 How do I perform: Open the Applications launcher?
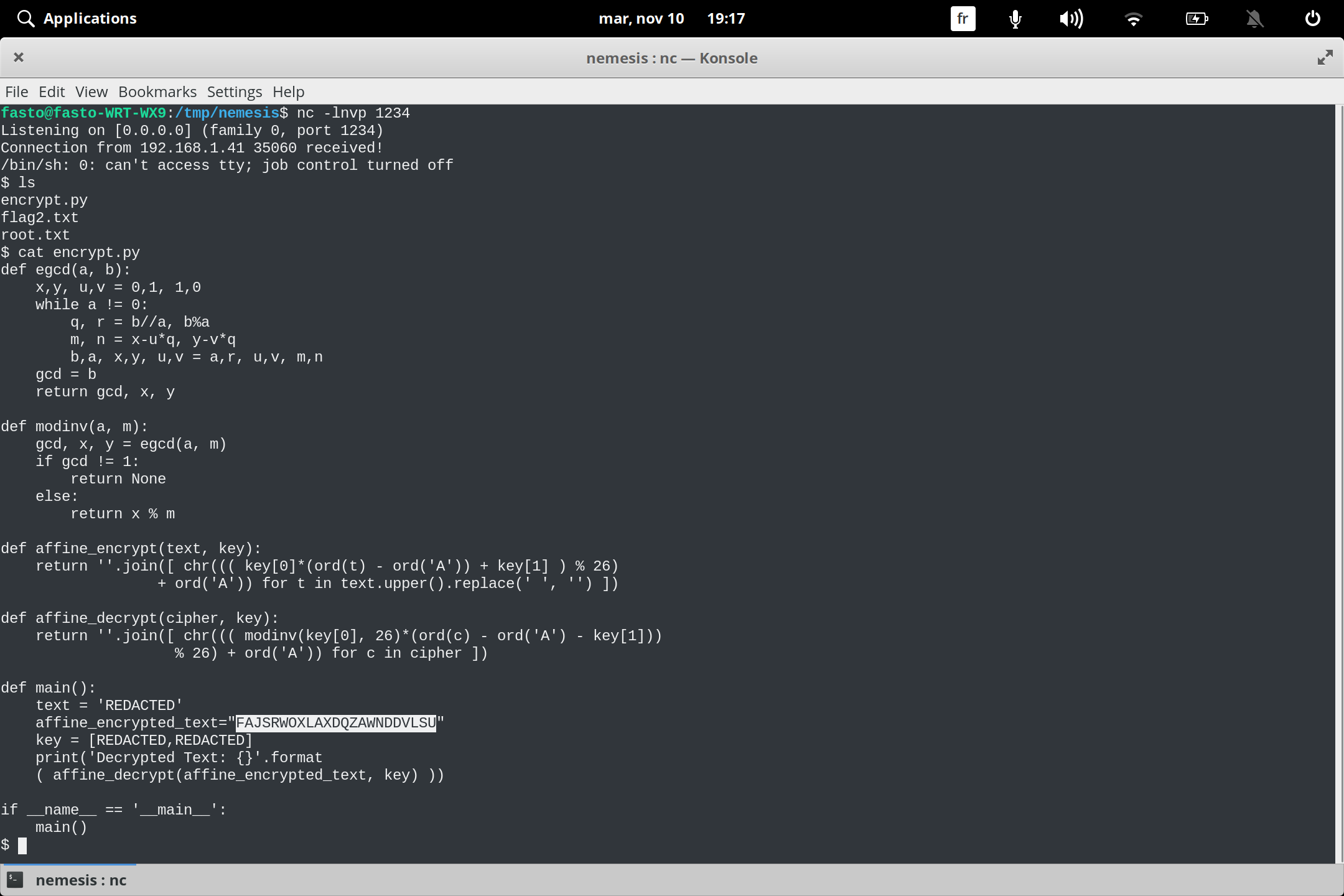pos(90,18)
